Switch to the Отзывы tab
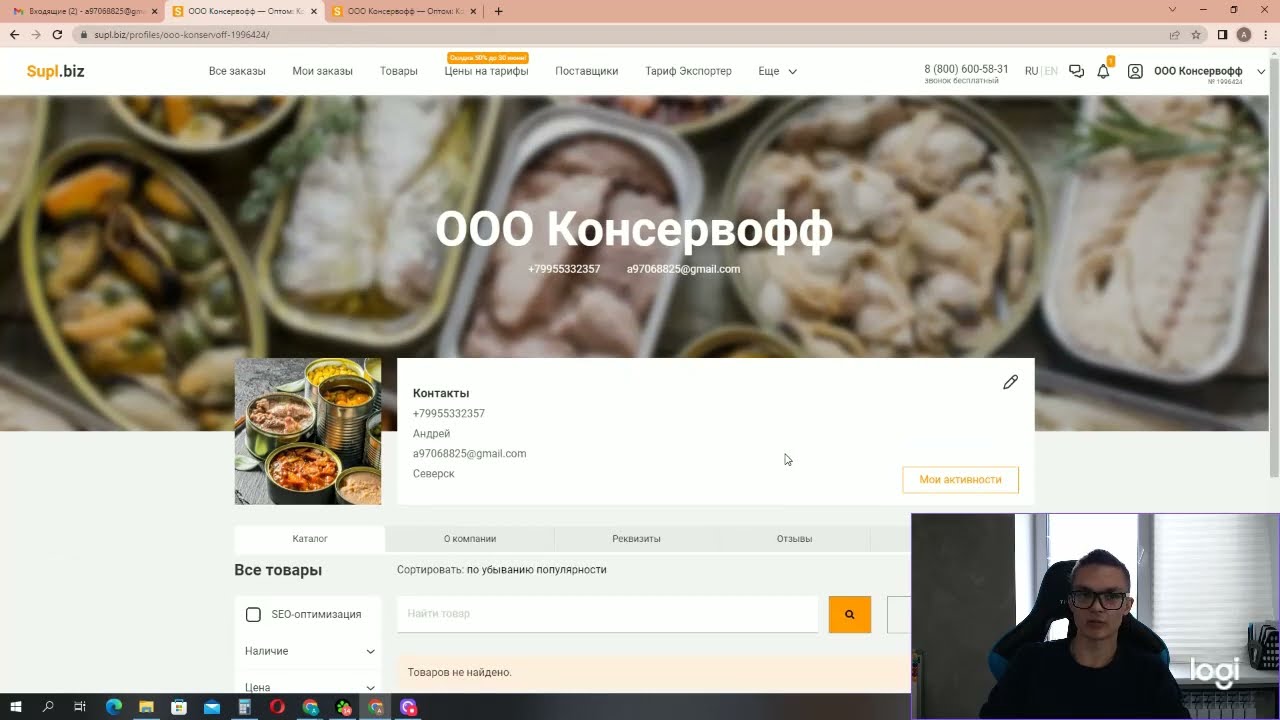The width and height of the screenshot is (1280, 720). click(x=794, y=539)
